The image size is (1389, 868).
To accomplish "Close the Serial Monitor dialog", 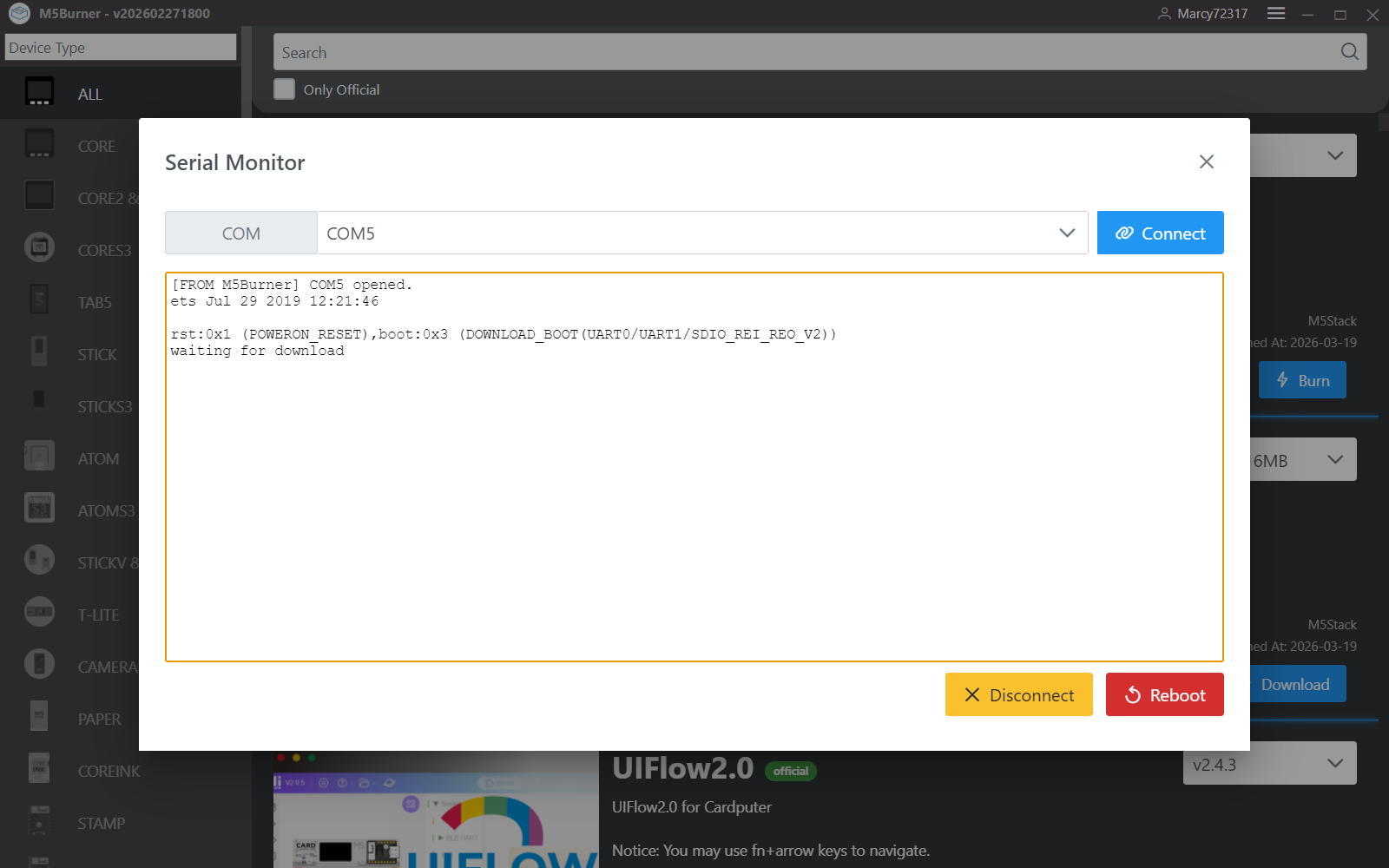I will tap(1206, 162).
